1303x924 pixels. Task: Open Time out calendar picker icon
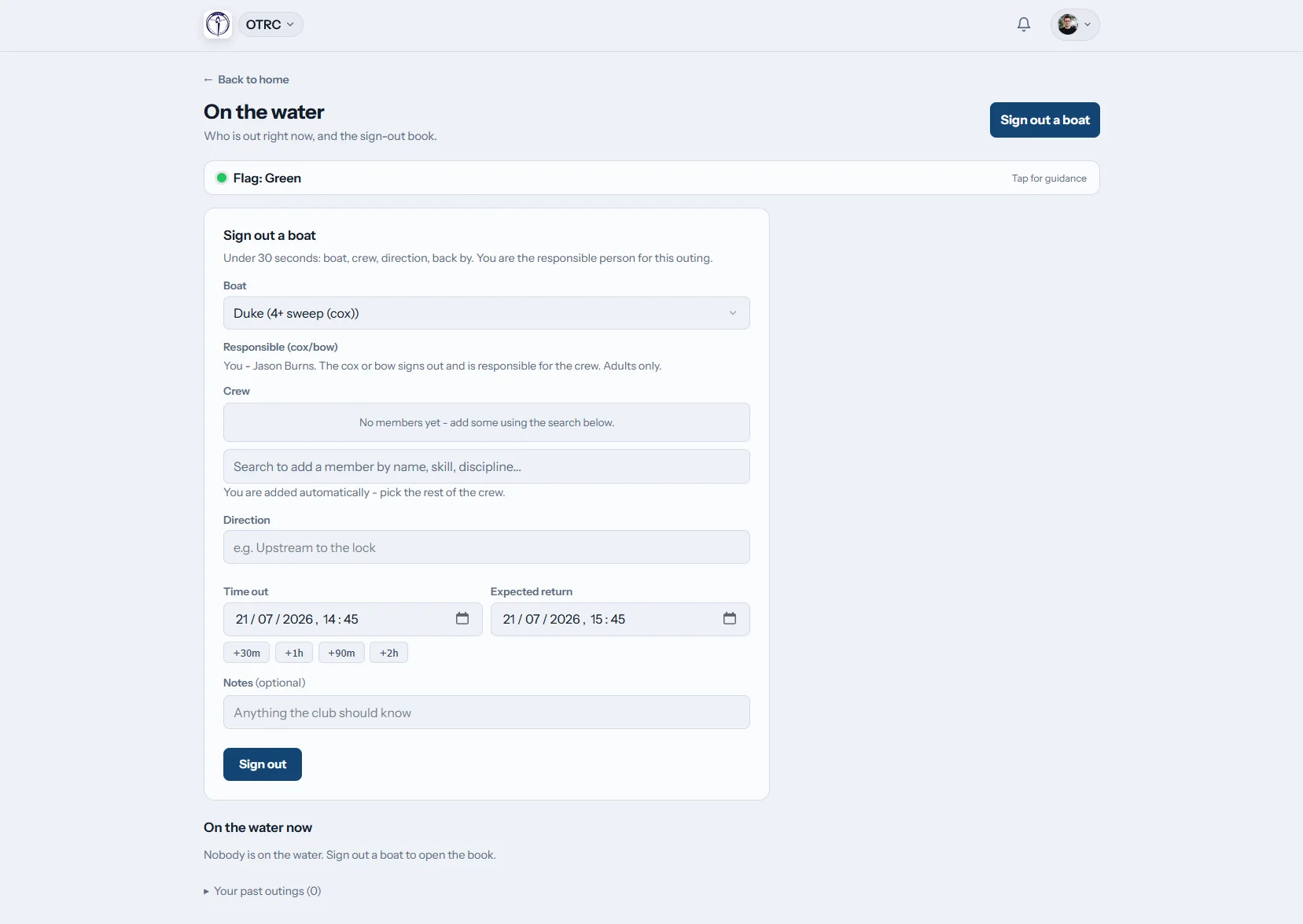point(462,619)
